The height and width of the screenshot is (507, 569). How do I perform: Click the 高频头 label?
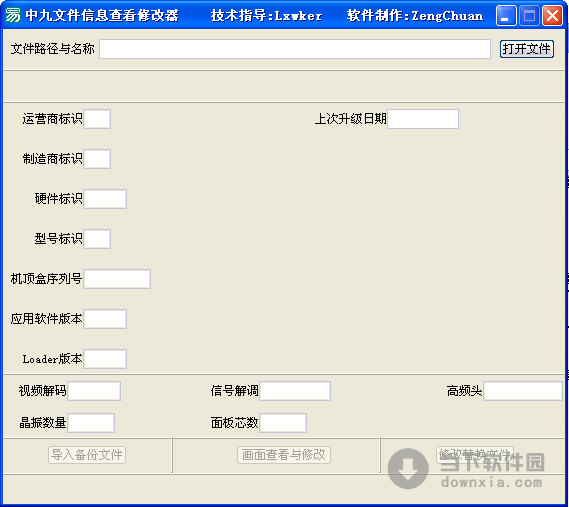pyautogui.click(x=464, y=391)
